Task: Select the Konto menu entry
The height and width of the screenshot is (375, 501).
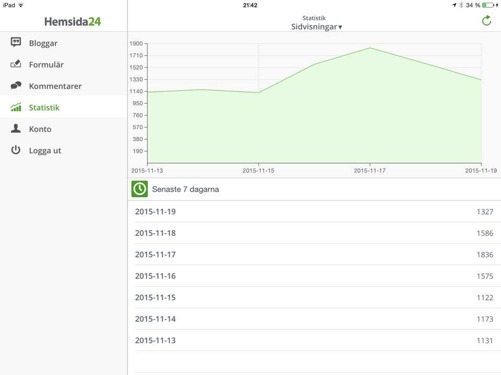Action: coord(63,129)
